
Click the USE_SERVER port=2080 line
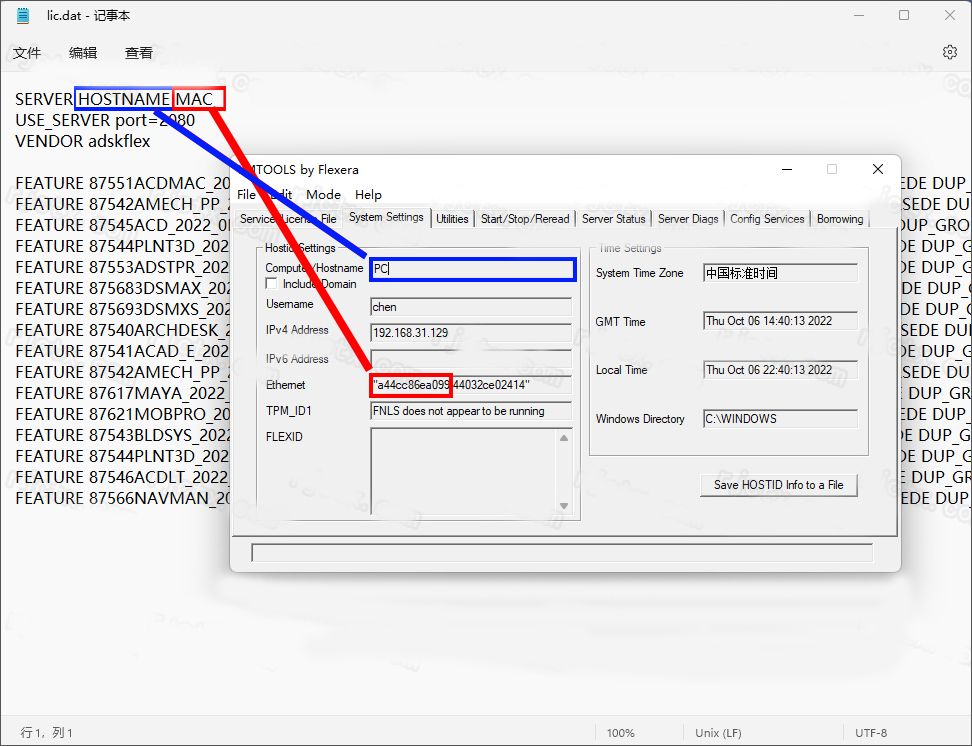pos(105,120)
